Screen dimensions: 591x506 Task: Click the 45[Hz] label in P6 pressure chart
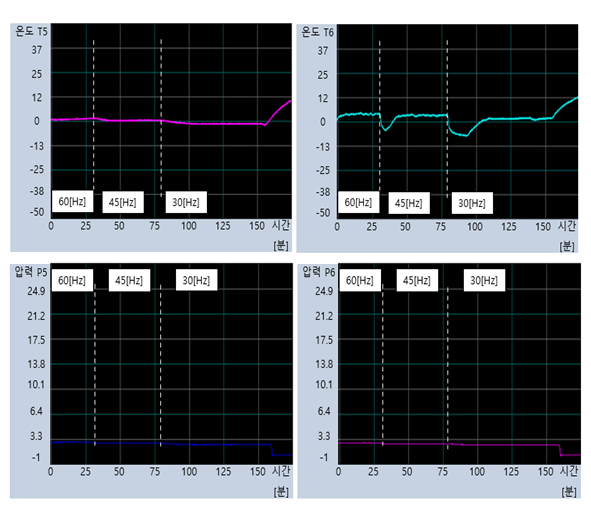point(417,280)
